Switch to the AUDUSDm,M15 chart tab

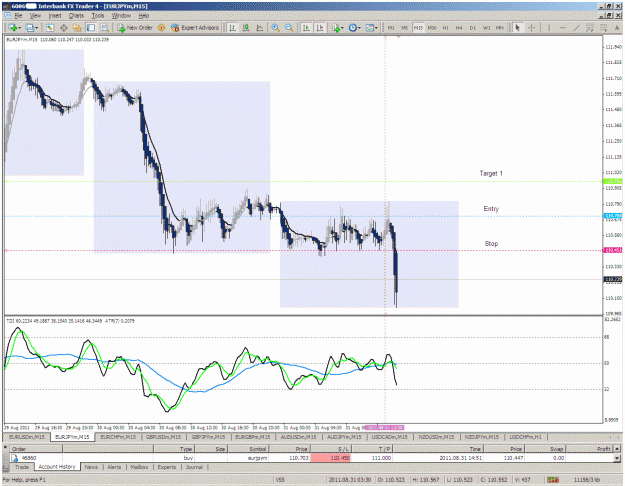(298, 437)
